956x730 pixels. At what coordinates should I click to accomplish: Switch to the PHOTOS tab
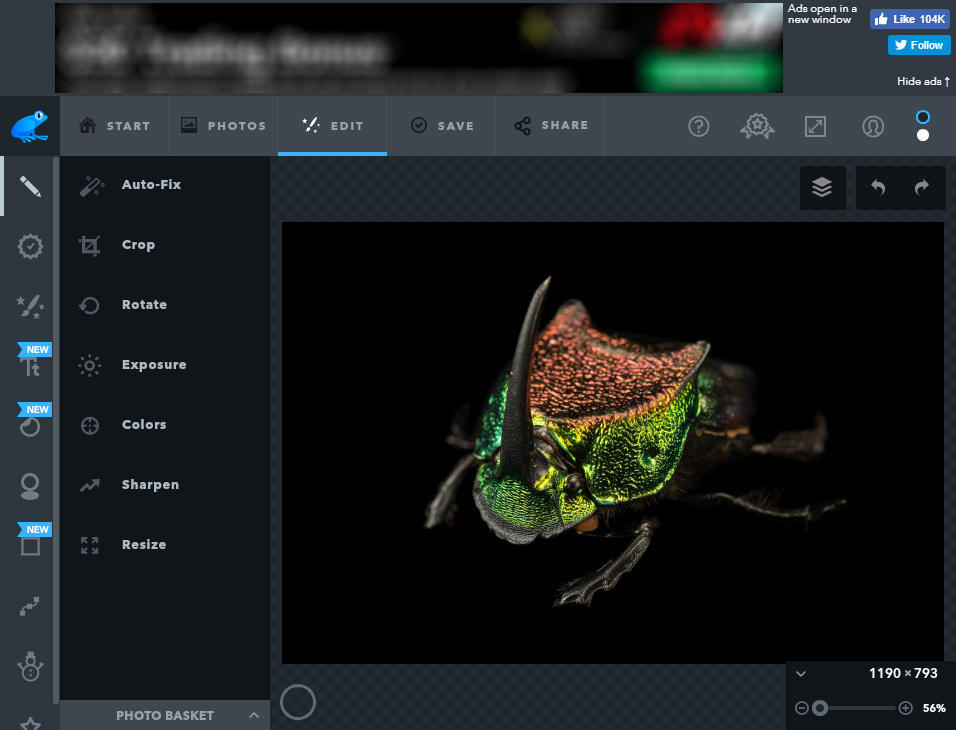pyautogui.click(x=222, y=125)
